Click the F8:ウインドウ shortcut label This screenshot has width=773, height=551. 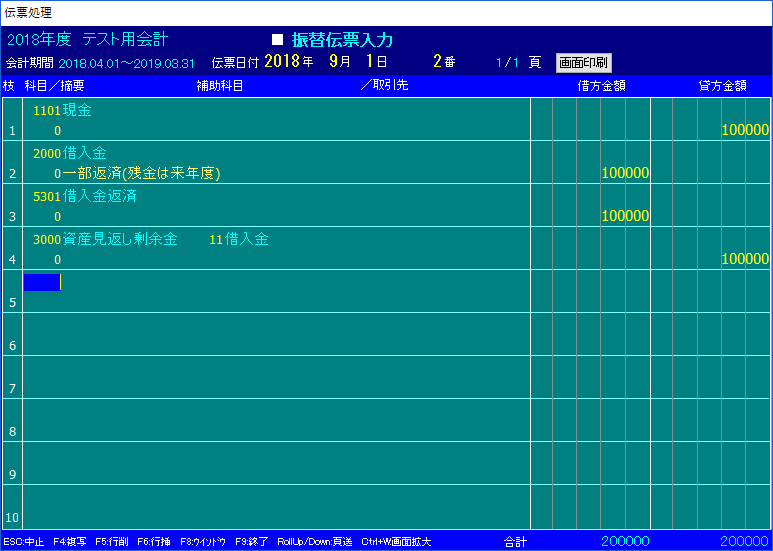coord(203,542)
